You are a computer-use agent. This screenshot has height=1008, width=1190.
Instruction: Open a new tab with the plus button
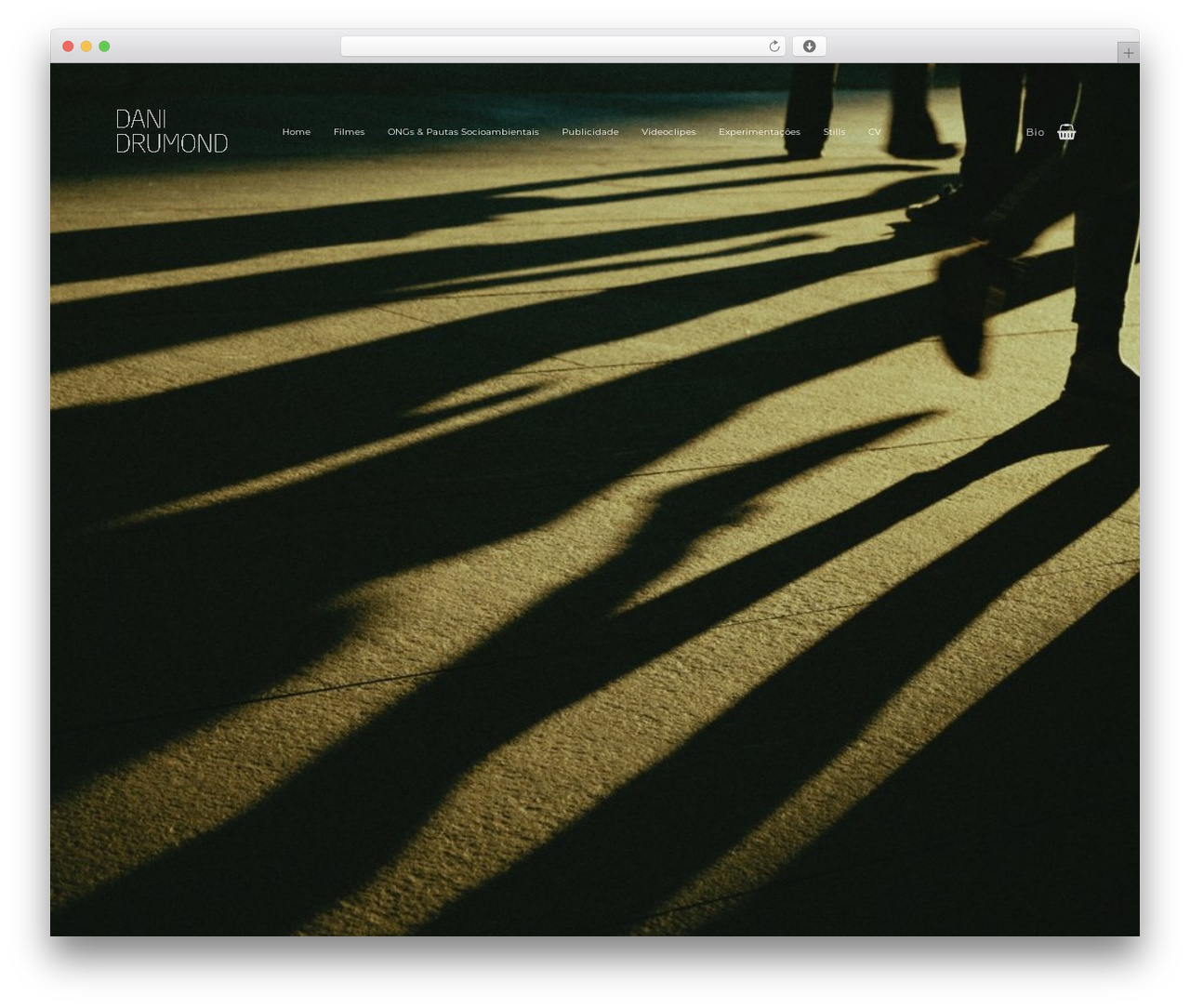1128,53
